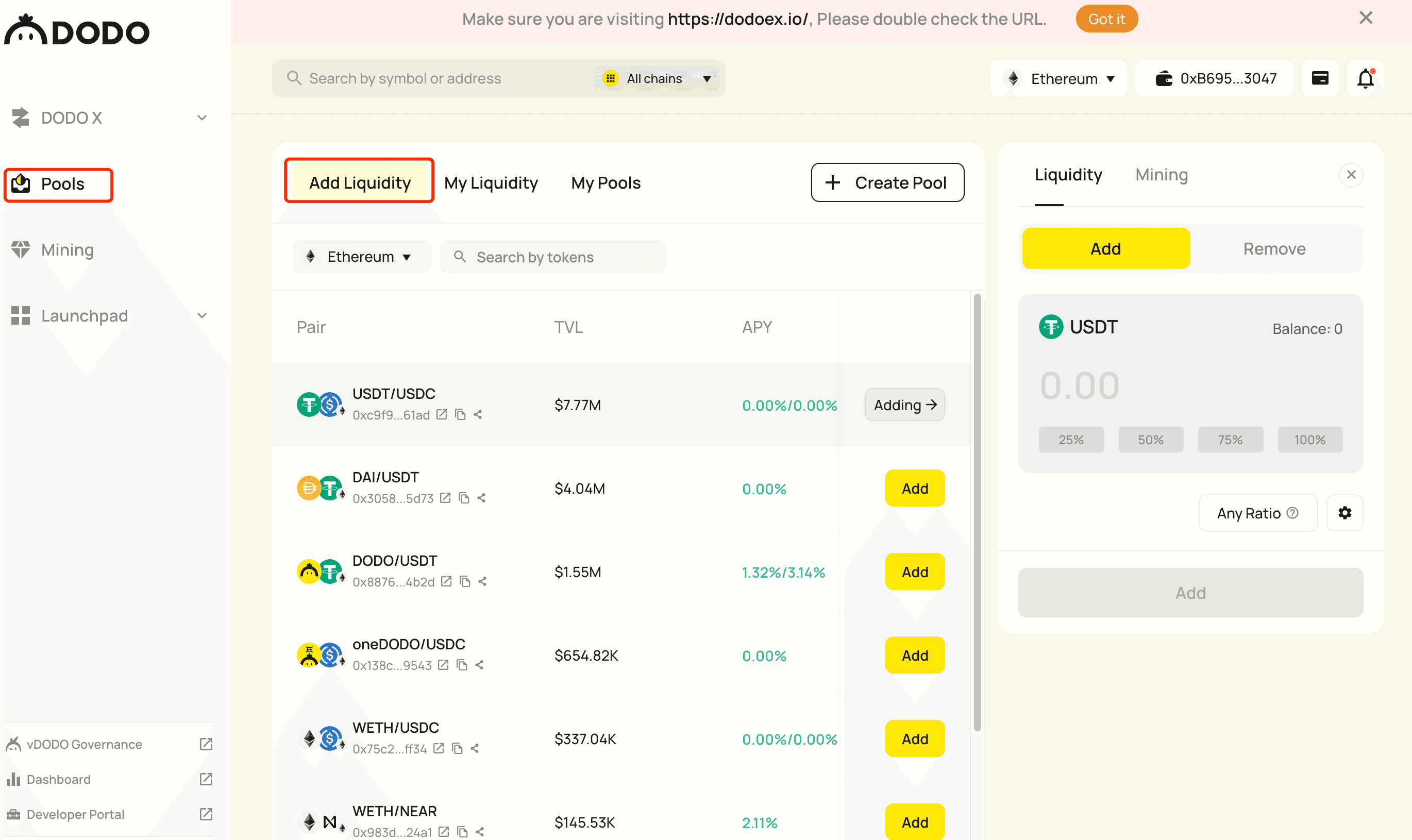Open DODO/USDT pool in explorer
The image size is (1412, 840).
pyautogui.click(x=446, y=581)
